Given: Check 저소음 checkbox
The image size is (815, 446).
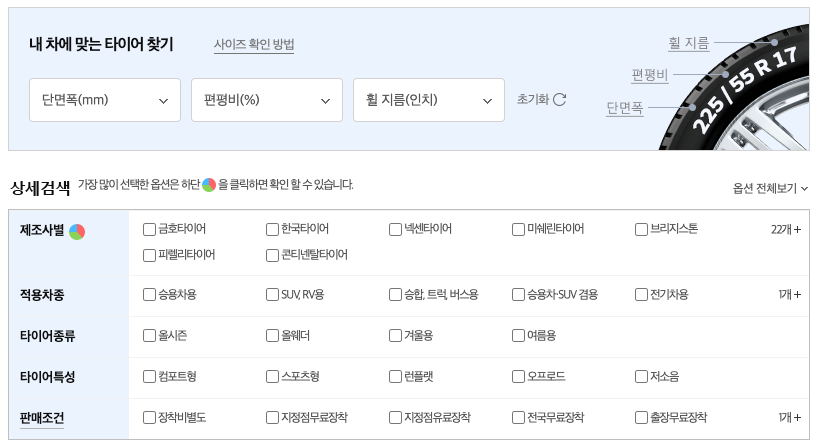Looking at the screenshot, I should tap(641, 377).
